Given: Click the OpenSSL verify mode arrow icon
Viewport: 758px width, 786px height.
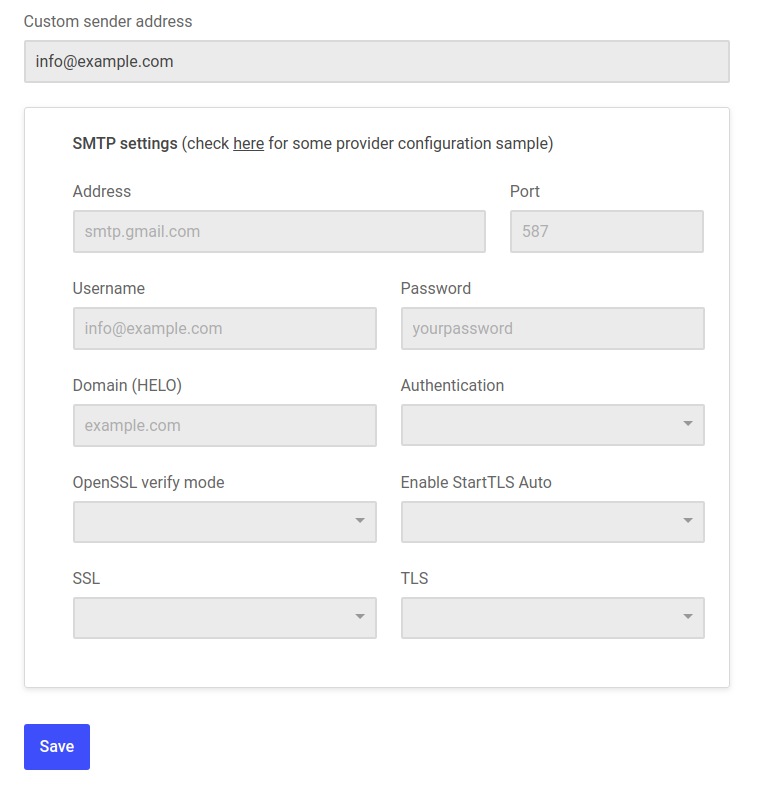Looking at the screenshot, I should 360,522.
